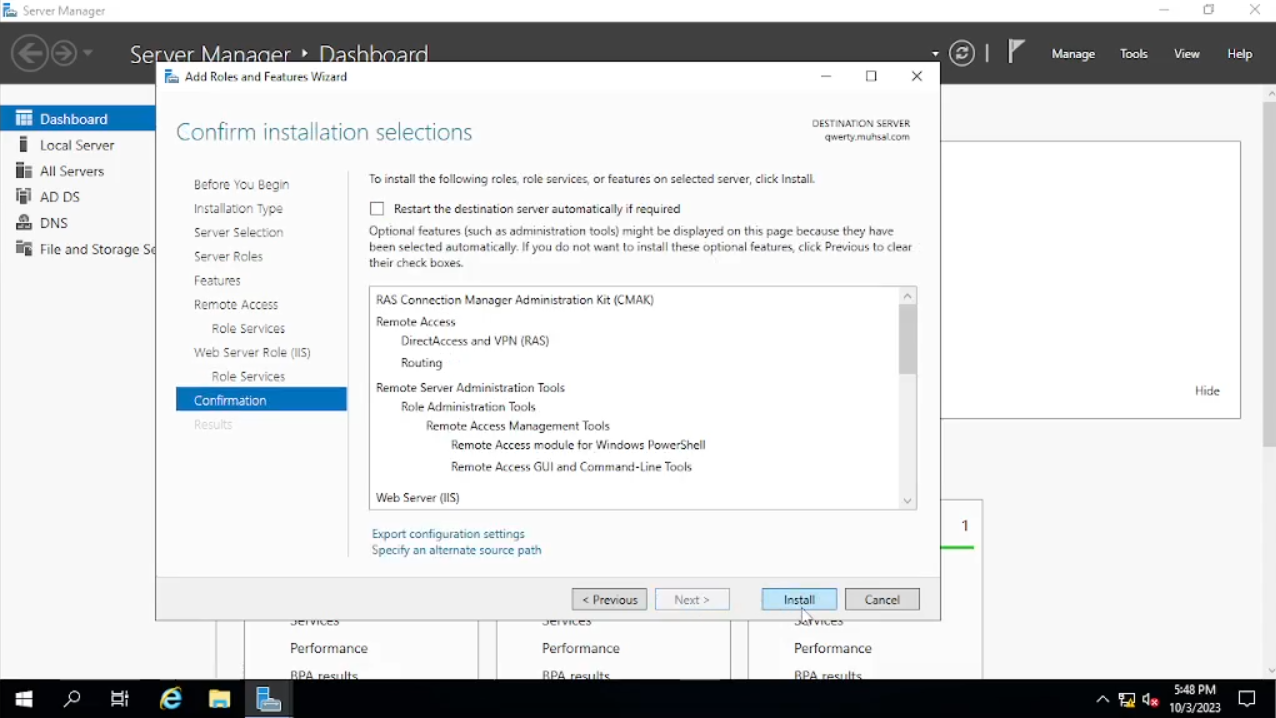The width and height of the screenshot is (1276, 718).
Task: Enable automatic restart of destination server
Action: pos(377,209)
